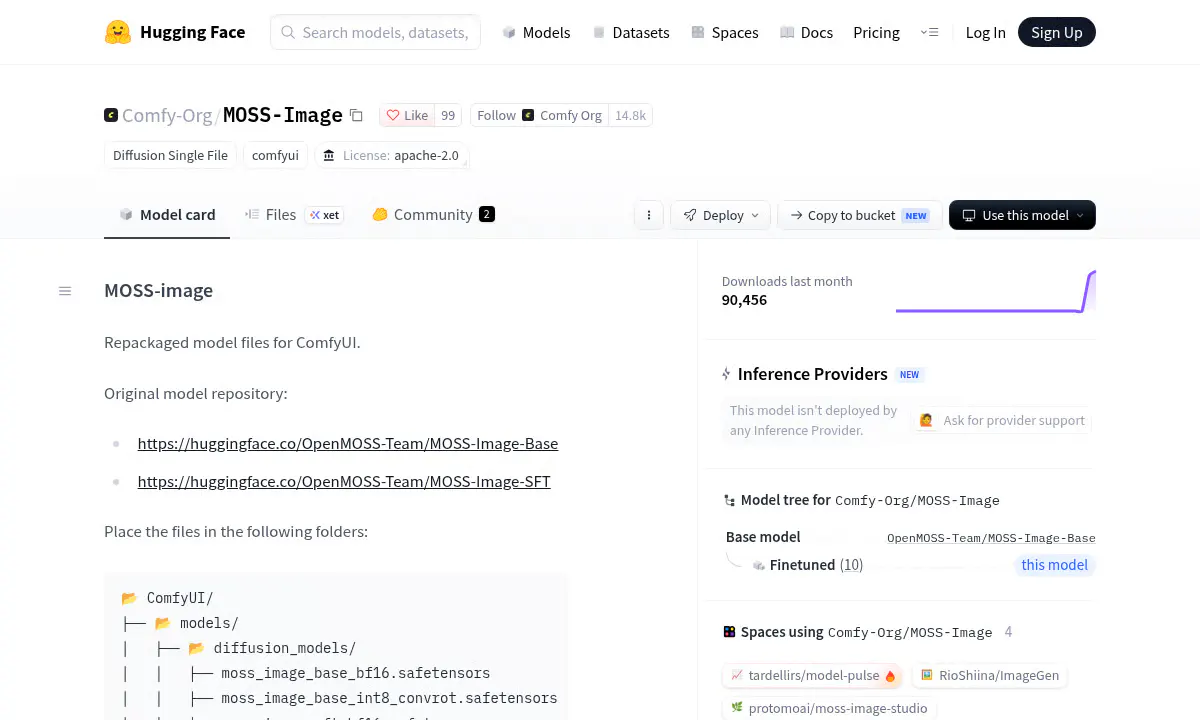Click the license bank icon
Image resolution: width=1200 pixels, height=720 pixels.
pos(329,155)
